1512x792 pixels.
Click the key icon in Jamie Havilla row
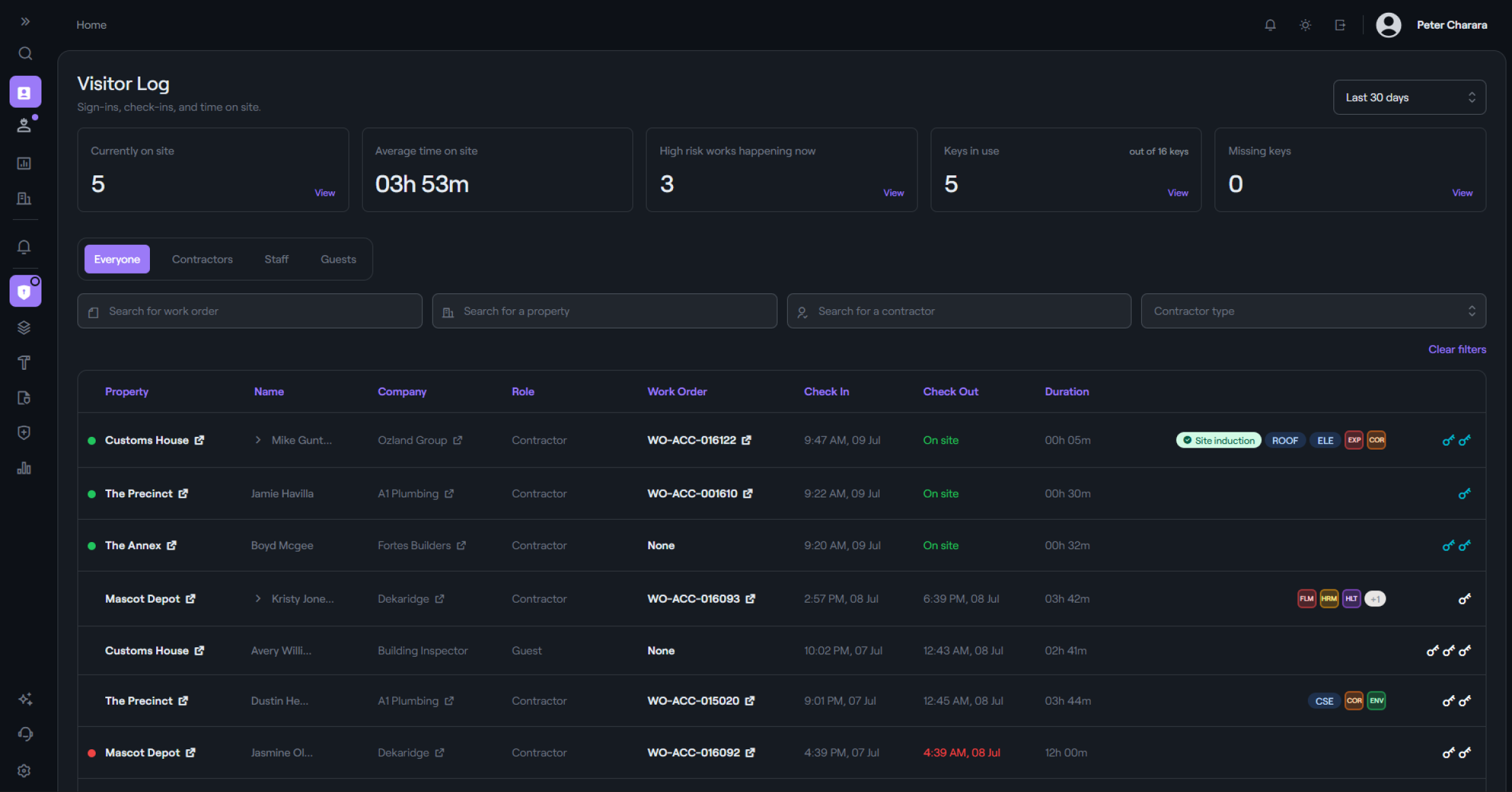click(x=1464, y=494)
